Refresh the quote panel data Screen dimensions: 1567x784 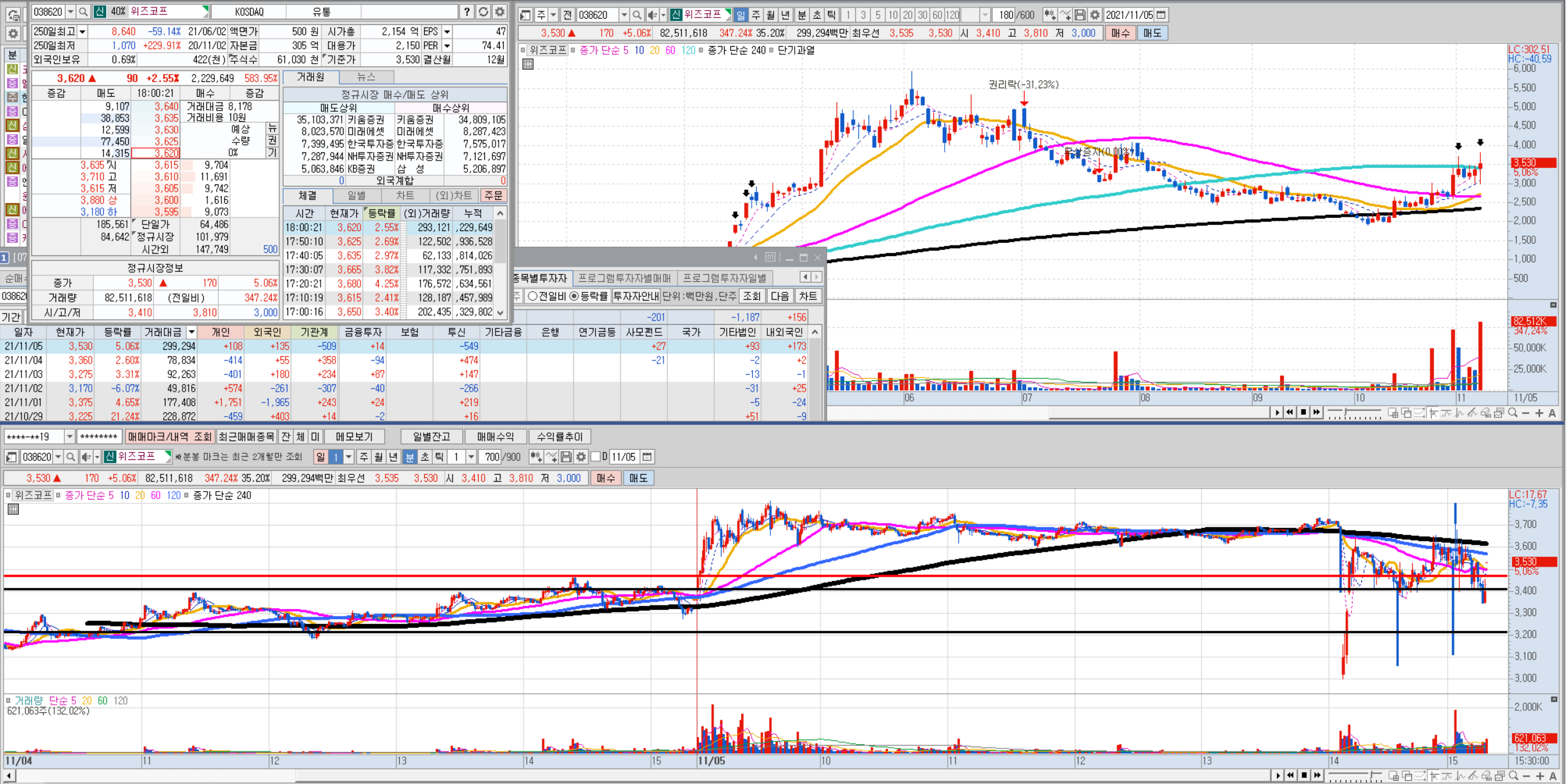[484, 11]
